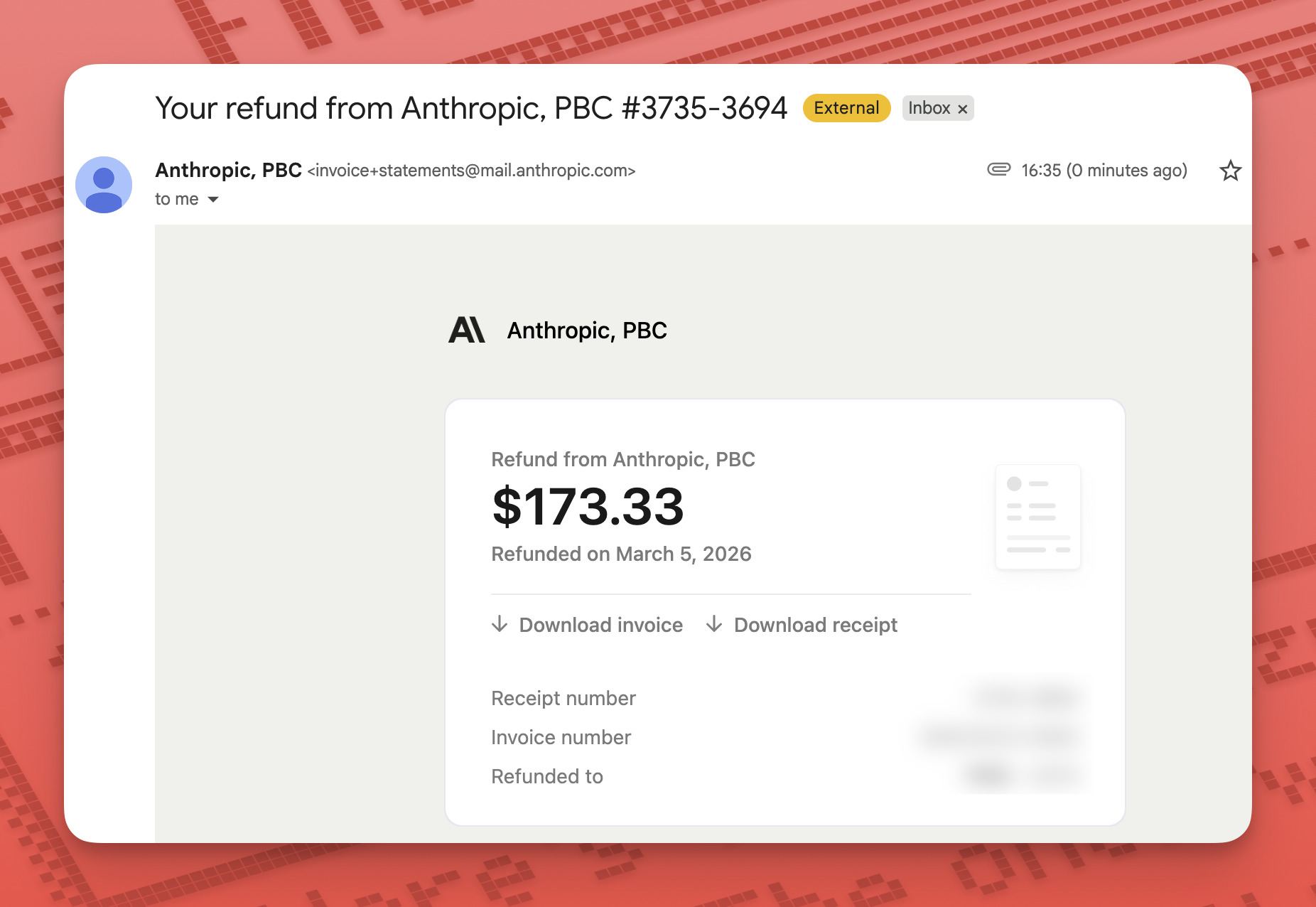Select the Inbox label text
This screenshot has width=1316, height=907.
tap(929, 108)
